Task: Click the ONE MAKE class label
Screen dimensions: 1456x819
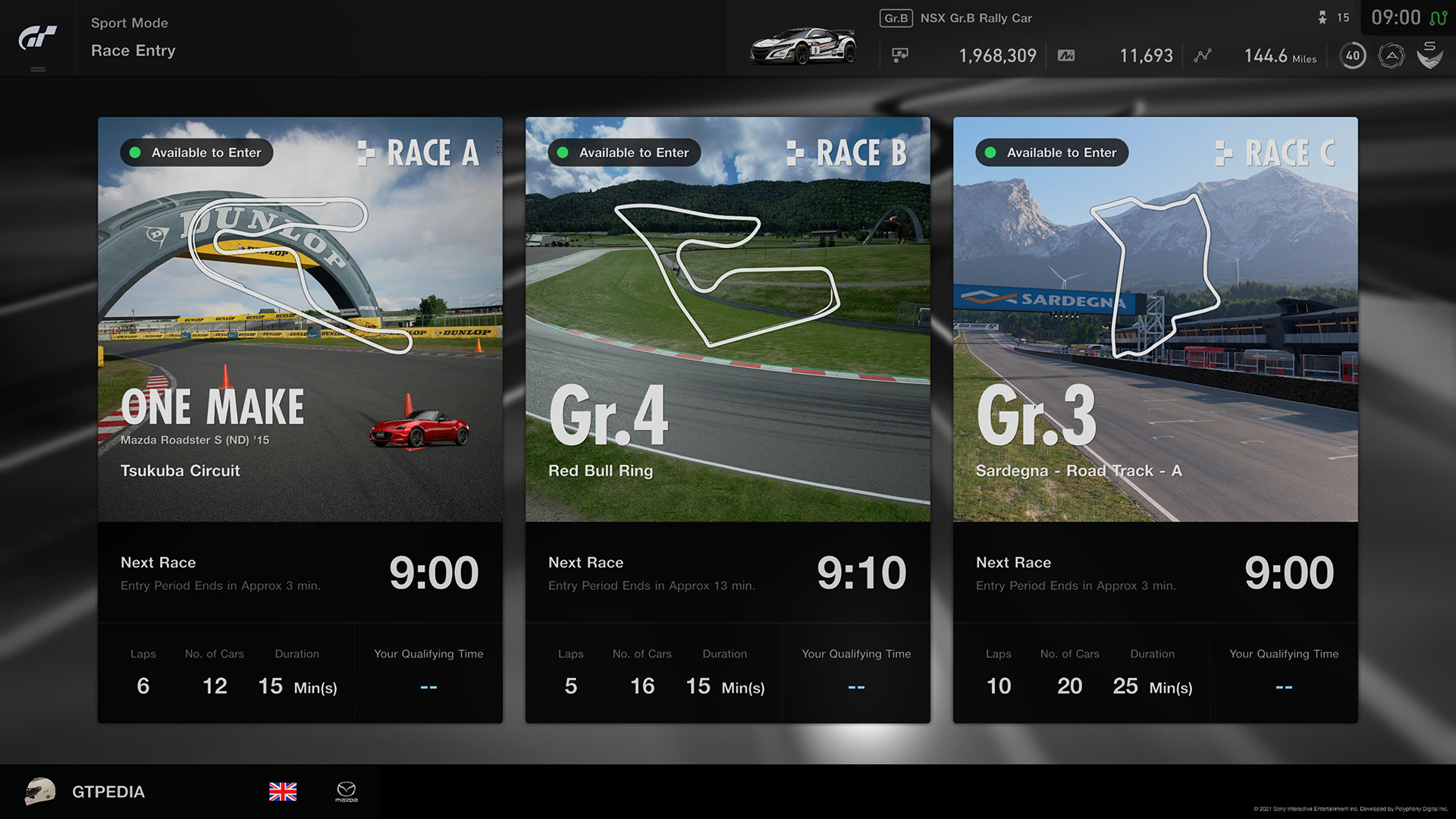Action: (x=212, y=407)
